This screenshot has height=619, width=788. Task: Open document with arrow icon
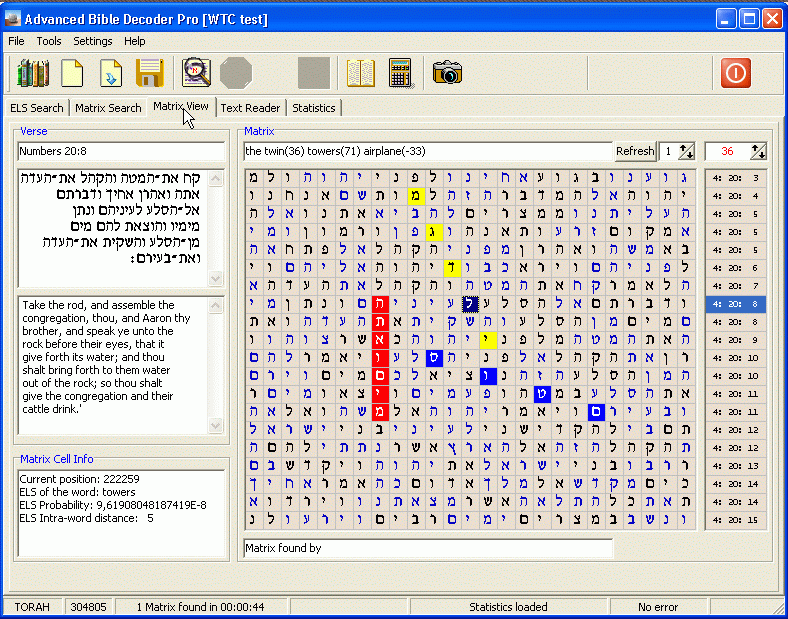[x=111, y=73]
